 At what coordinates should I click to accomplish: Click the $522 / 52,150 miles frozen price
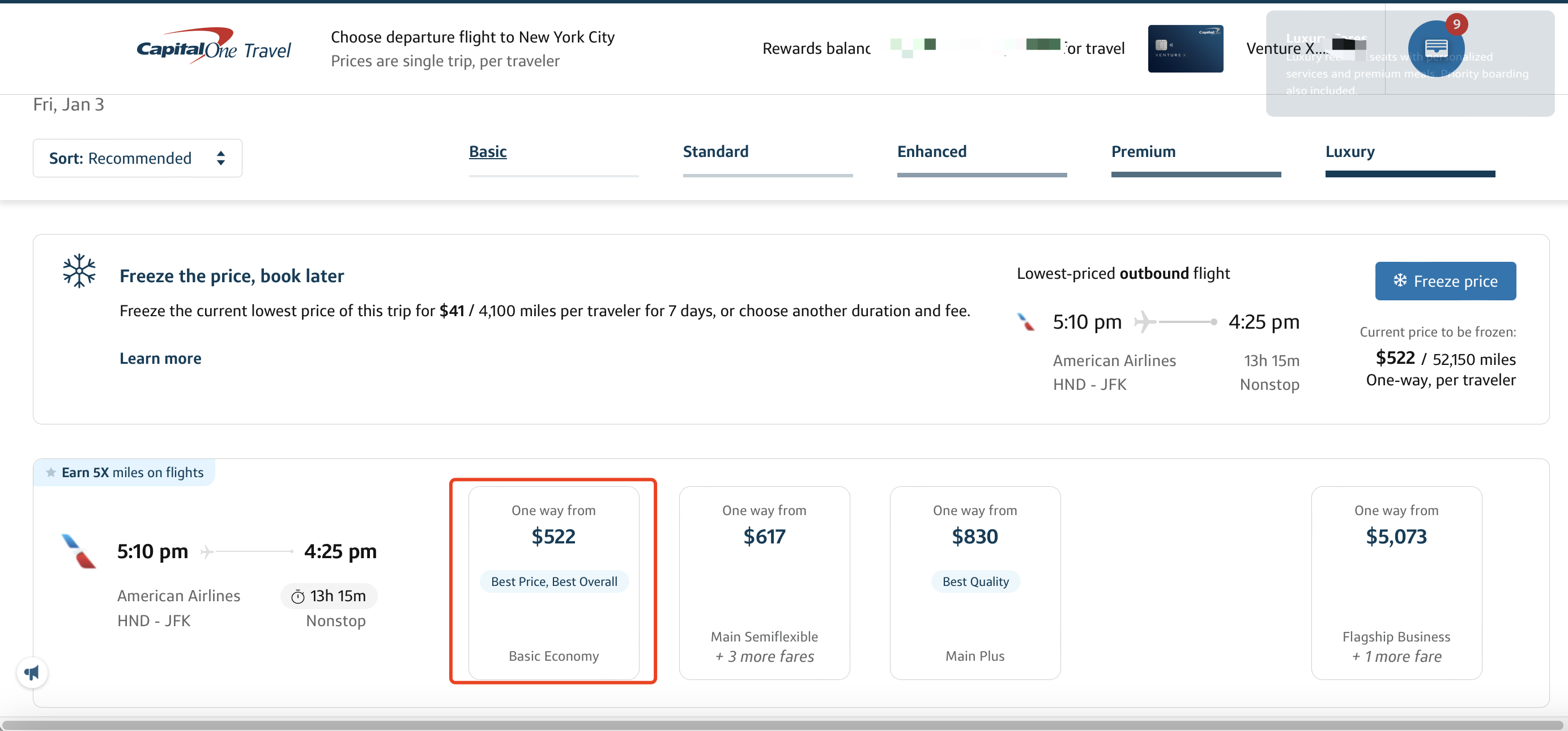[x=1445, y=359]
